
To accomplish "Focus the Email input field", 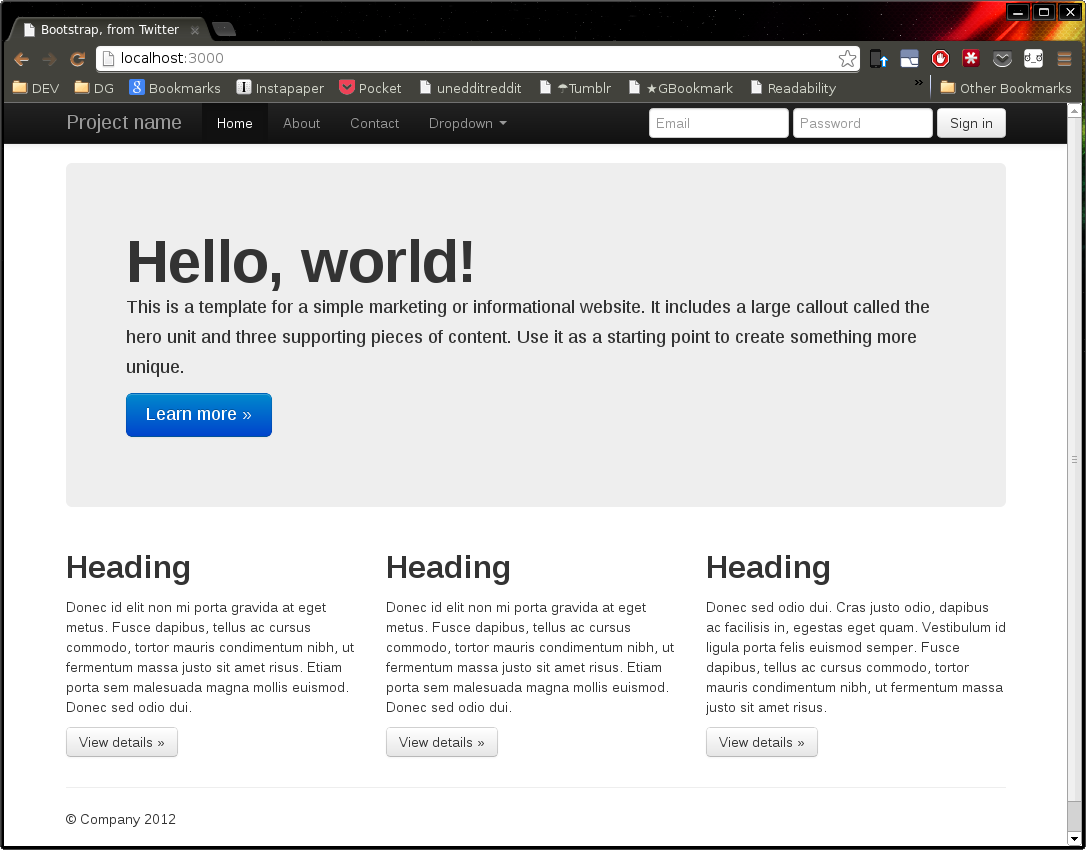I will tap(718, 123).
